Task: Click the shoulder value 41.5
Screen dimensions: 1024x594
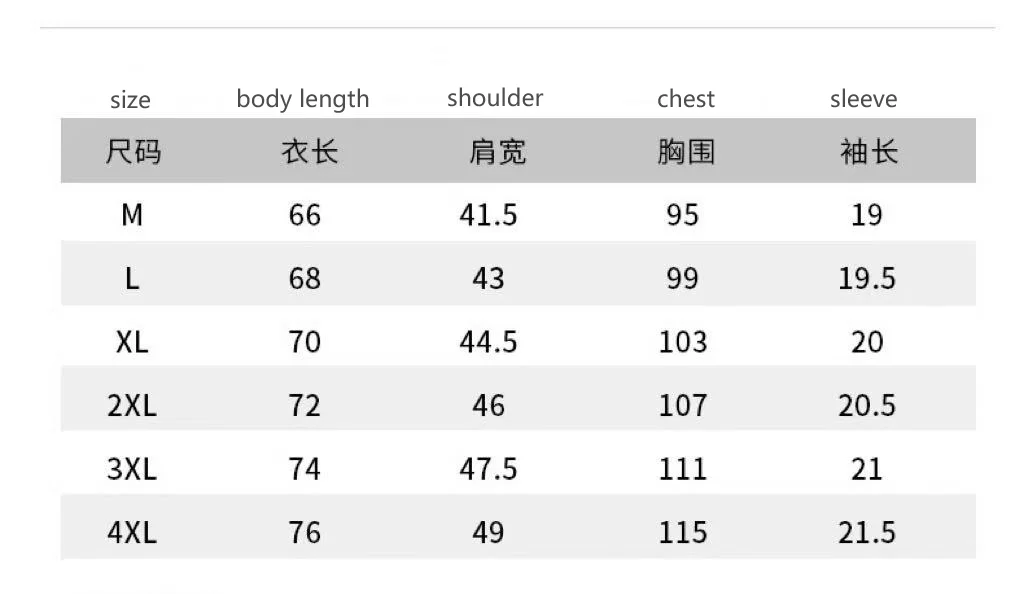Action: click(x=488, y=215)
